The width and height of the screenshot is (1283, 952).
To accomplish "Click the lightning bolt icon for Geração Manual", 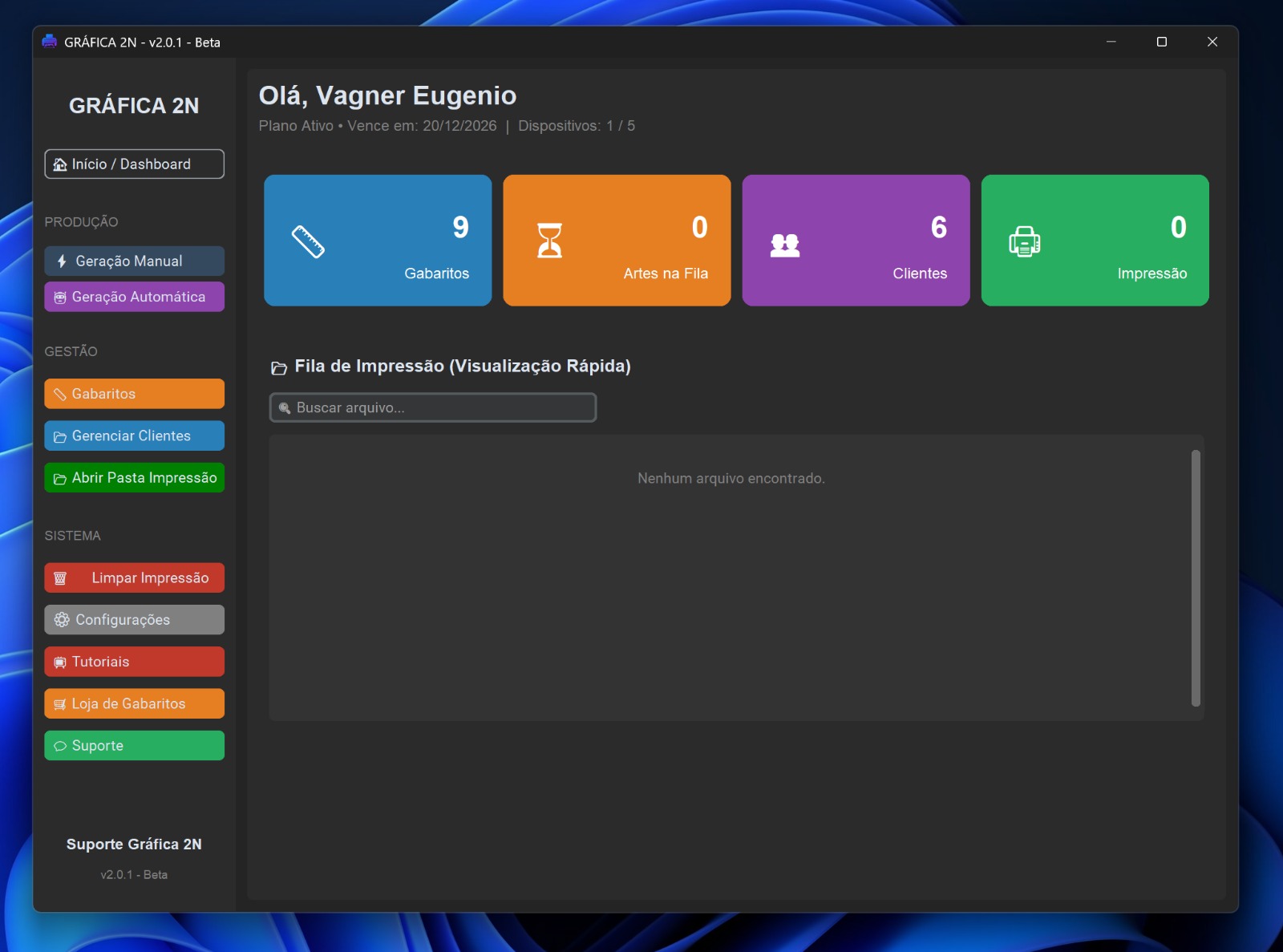I will click(62, 261).
